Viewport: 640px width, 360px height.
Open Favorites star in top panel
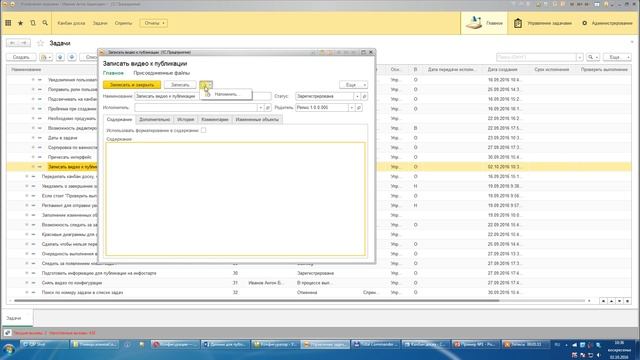(x=20, y=23)
